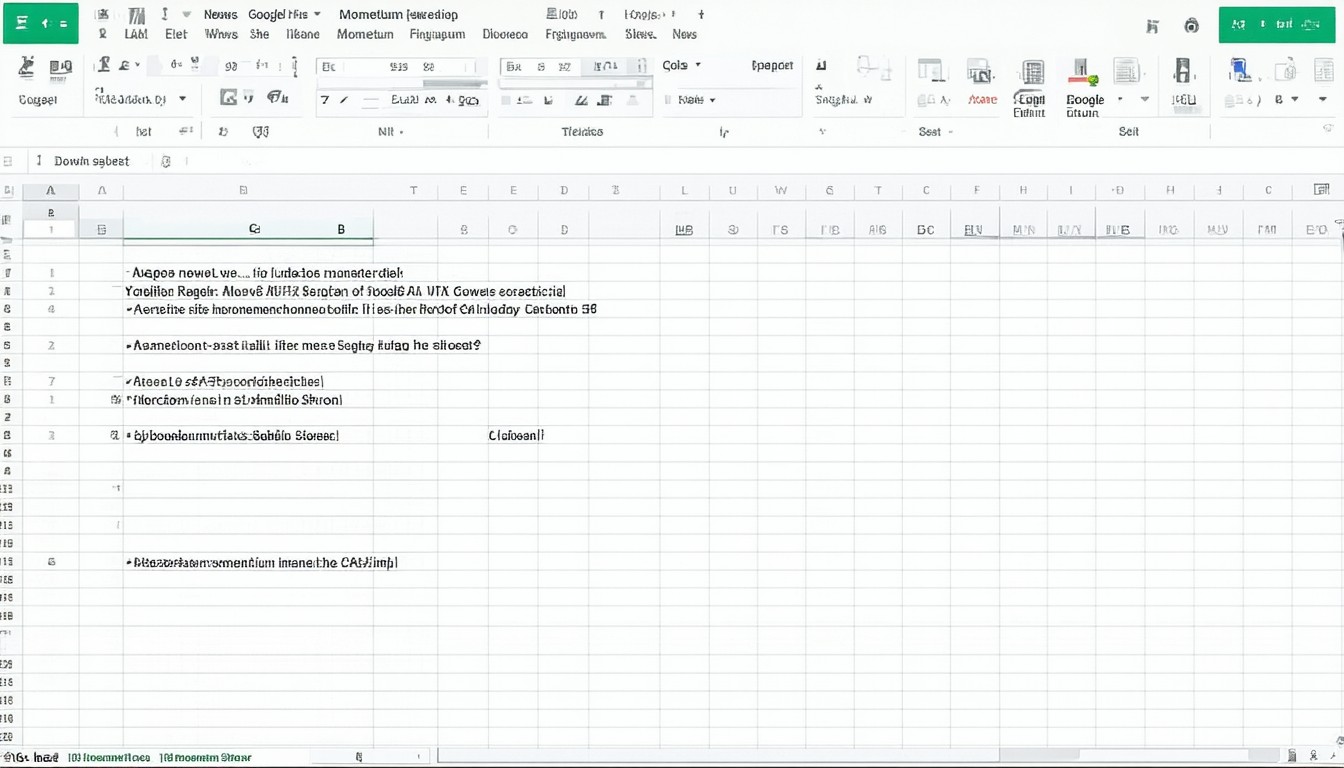Click the Google ribbon icon with red bar
The image size is (1344, 768).
[1082, 72]
